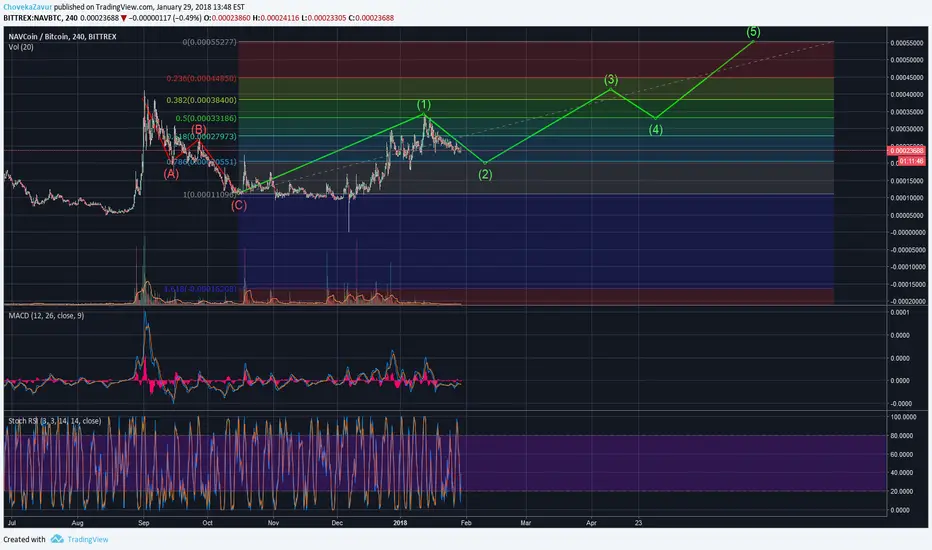This screenshot has height=550, width=932.
Task: Click the TradingView cloud logo icon
Action: click(x=57, y=539)
